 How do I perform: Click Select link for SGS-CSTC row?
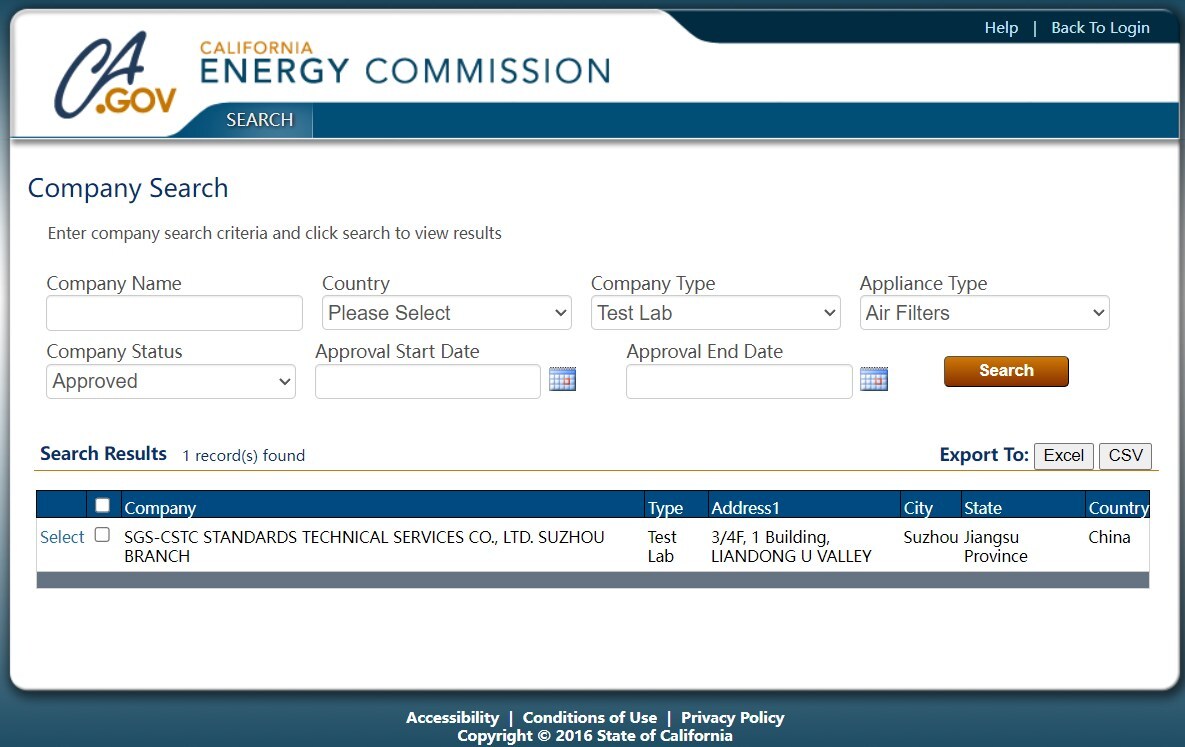coord(62,537)
